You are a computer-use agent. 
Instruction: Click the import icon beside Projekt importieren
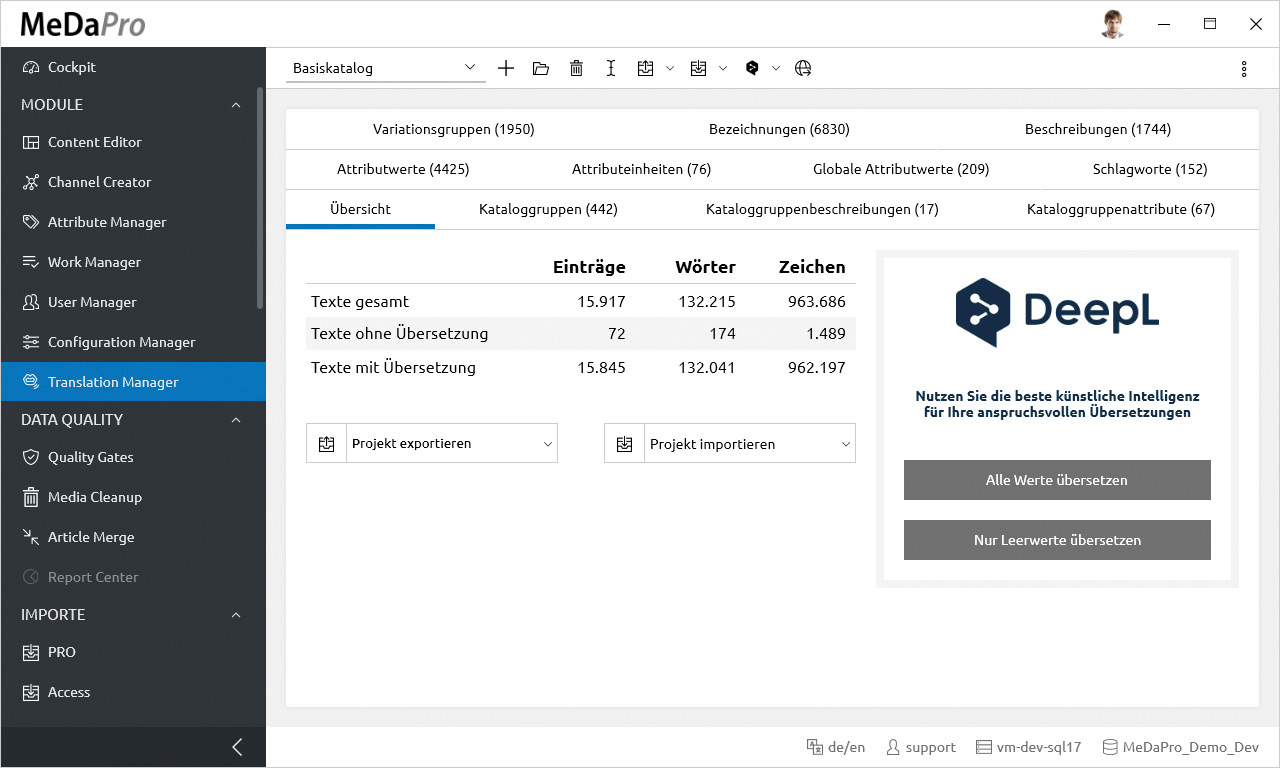tap(624, 443)
